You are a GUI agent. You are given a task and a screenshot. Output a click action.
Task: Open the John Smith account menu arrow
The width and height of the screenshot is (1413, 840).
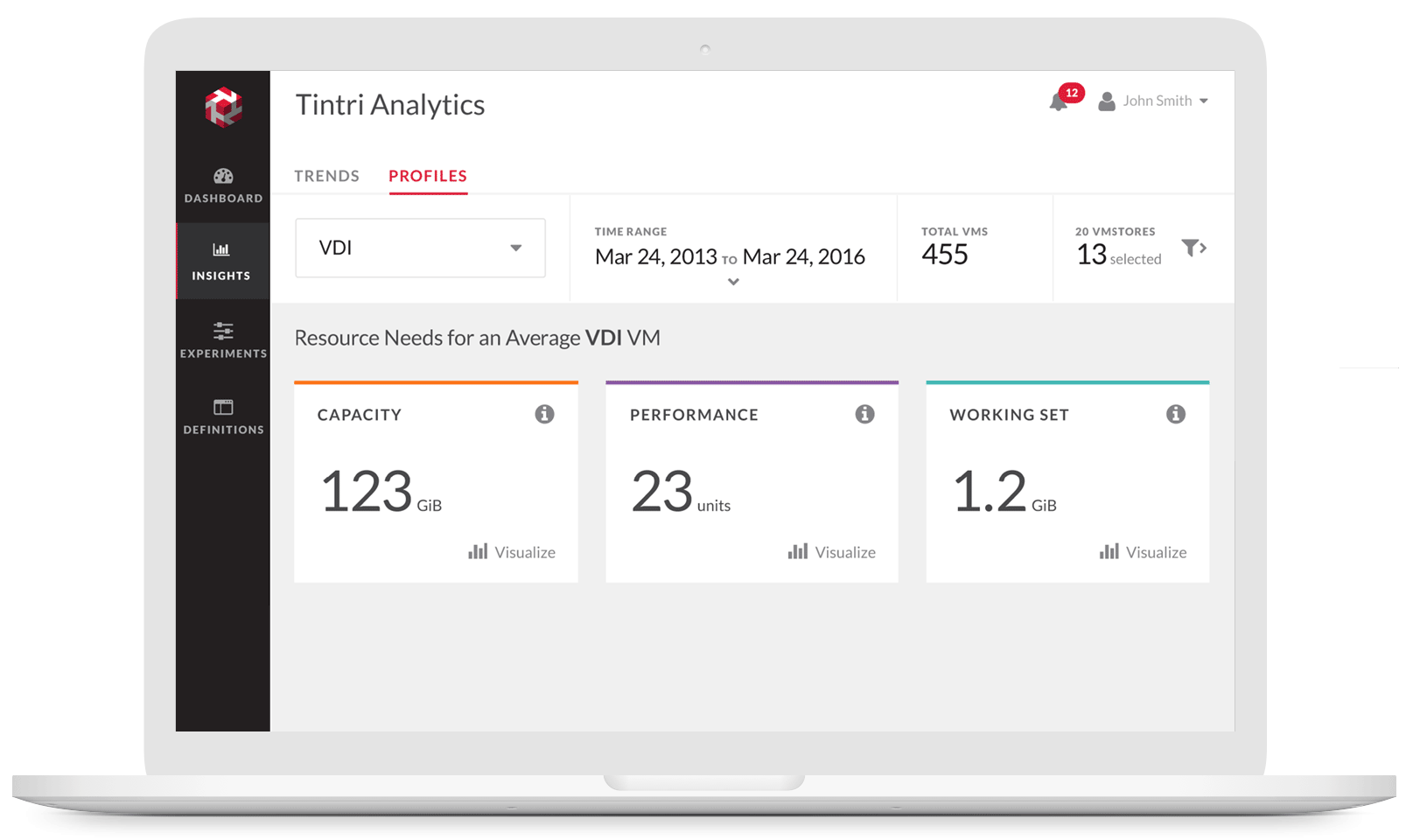[1204, 101]
